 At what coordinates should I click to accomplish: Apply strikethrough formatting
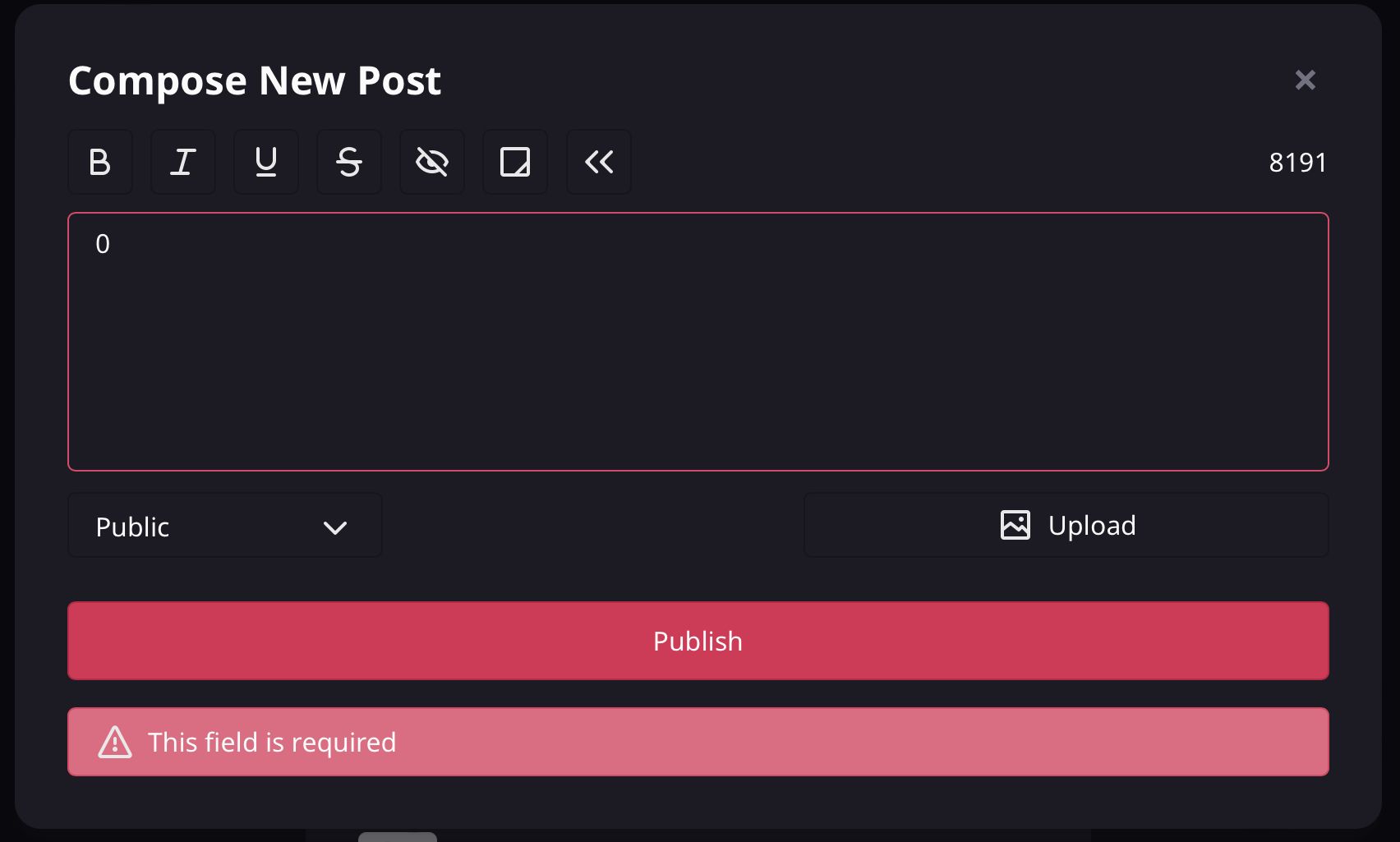(x=349, y=162)
